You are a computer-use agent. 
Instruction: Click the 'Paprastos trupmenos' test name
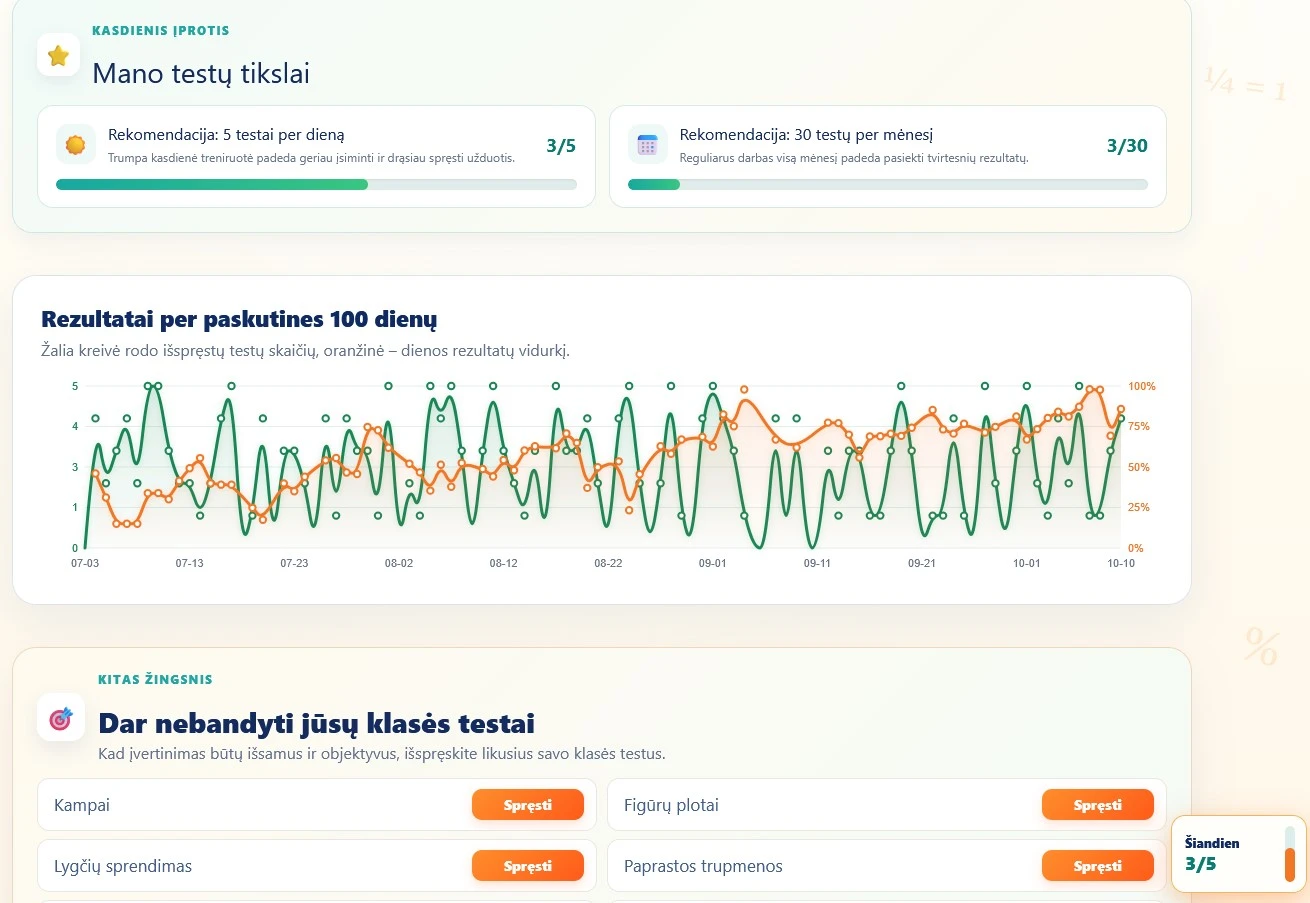point(703,866)
